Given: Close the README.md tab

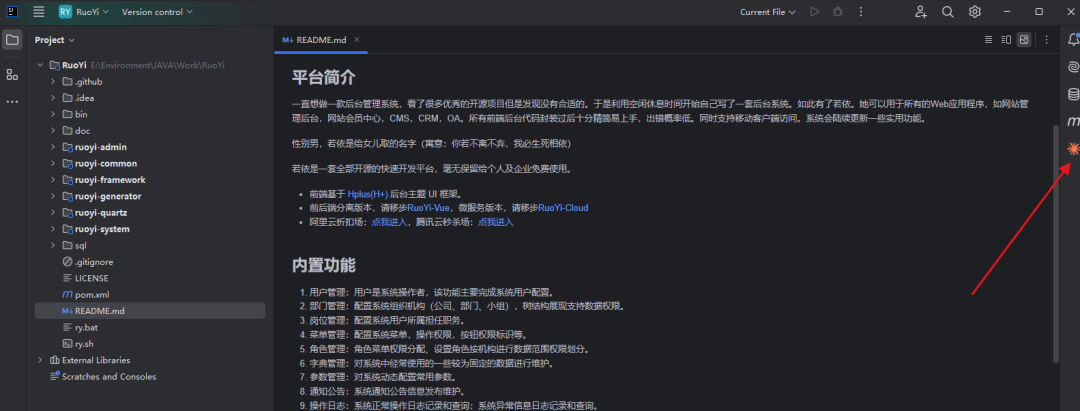Looking at the screenshot, I should point(357,40).
